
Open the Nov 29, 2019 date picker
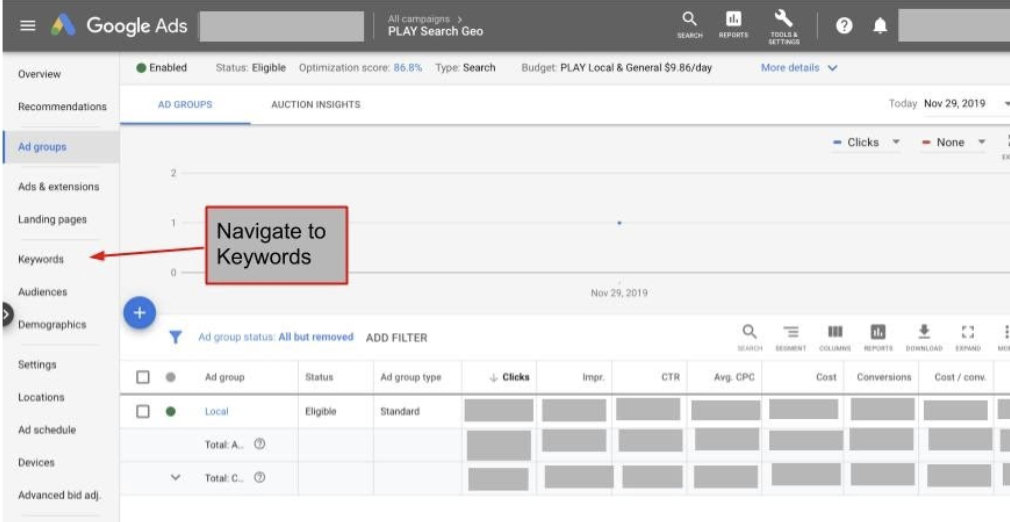click(955, 104)
